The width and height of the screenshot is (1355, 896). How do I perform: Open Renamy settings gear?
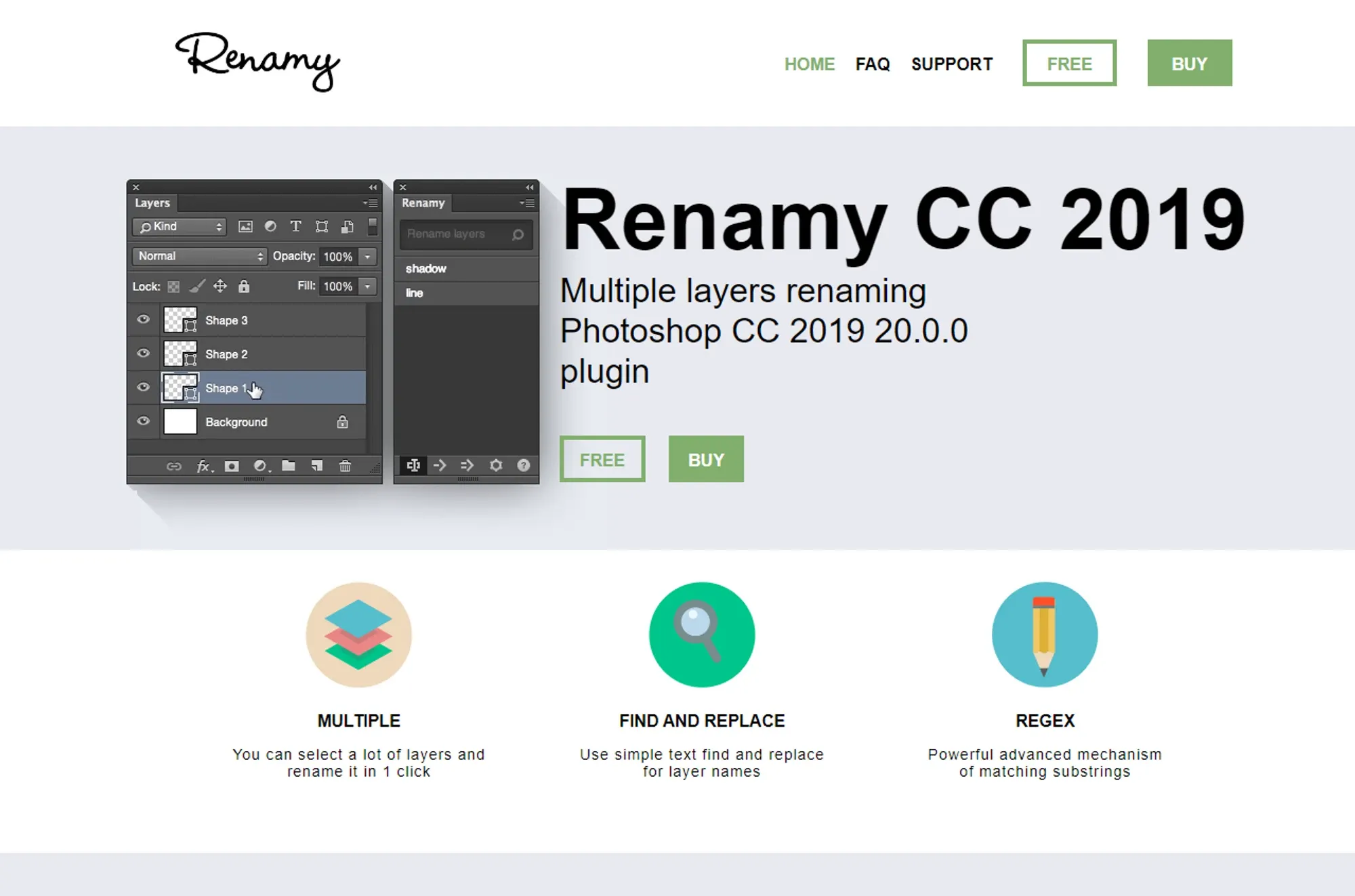point(496,465)
